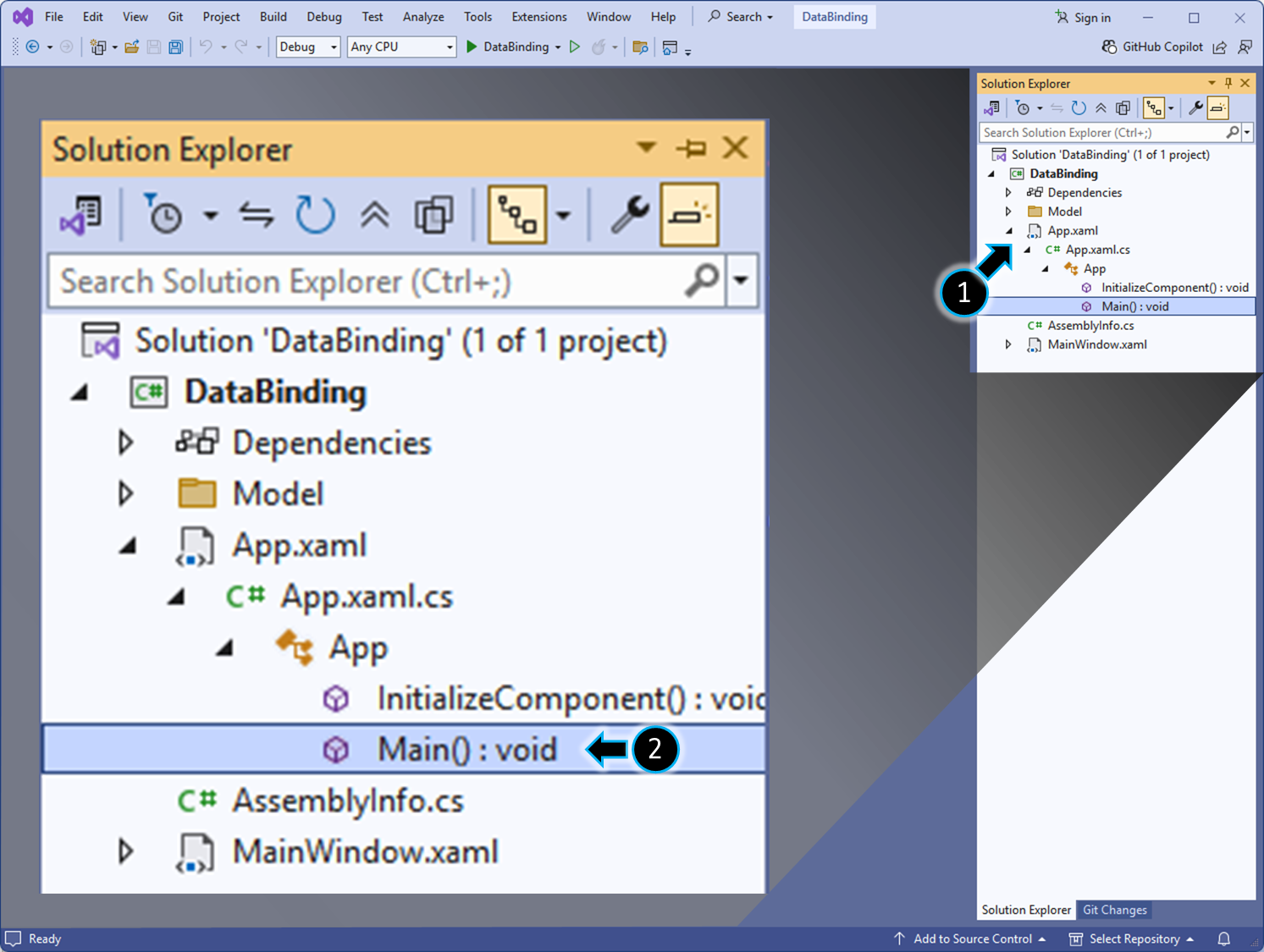The height and width of the screenshot is (952, 1264).
Task: Click the Ready status text in status bar
Action: pyautogui.click(x=45, y=938)
